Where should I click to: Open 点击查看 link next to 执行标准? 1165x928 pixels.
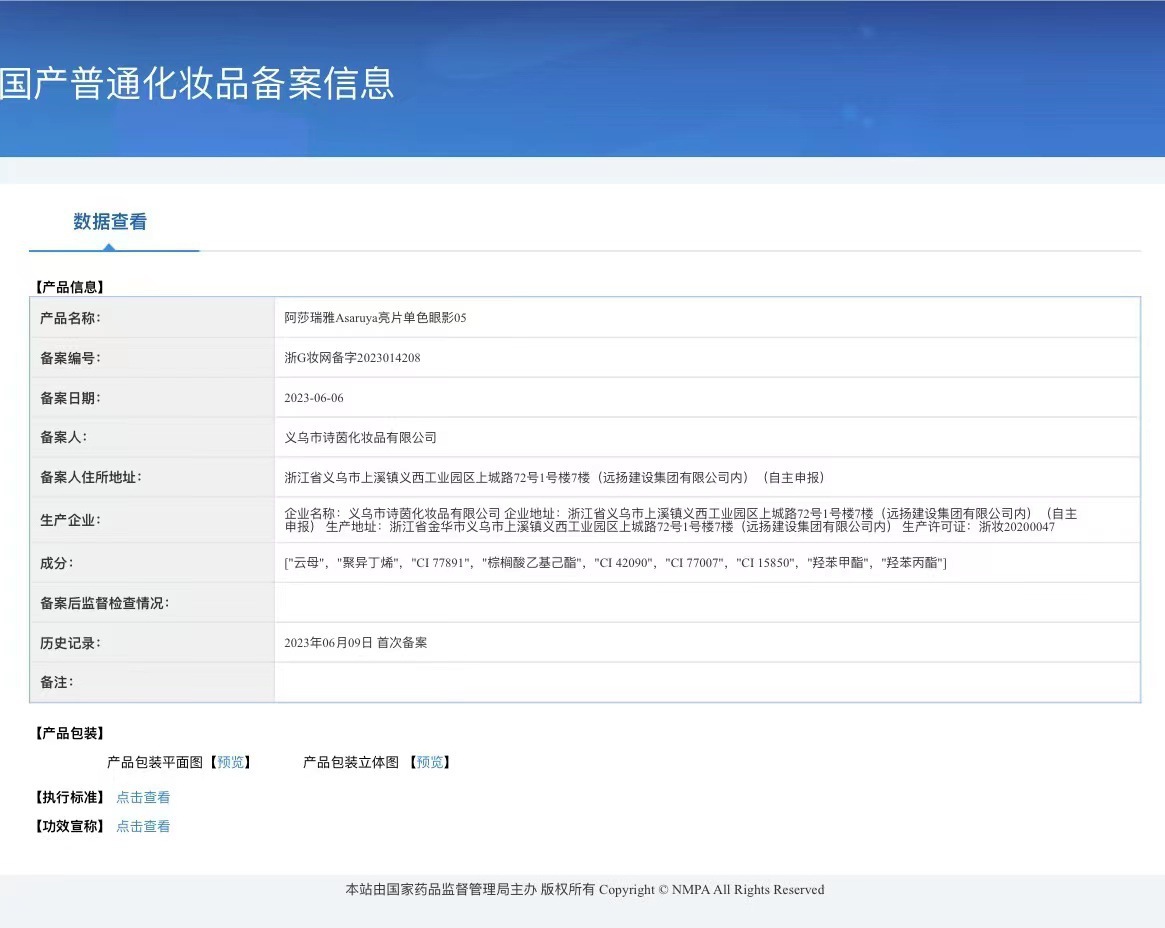coord(143,797)
